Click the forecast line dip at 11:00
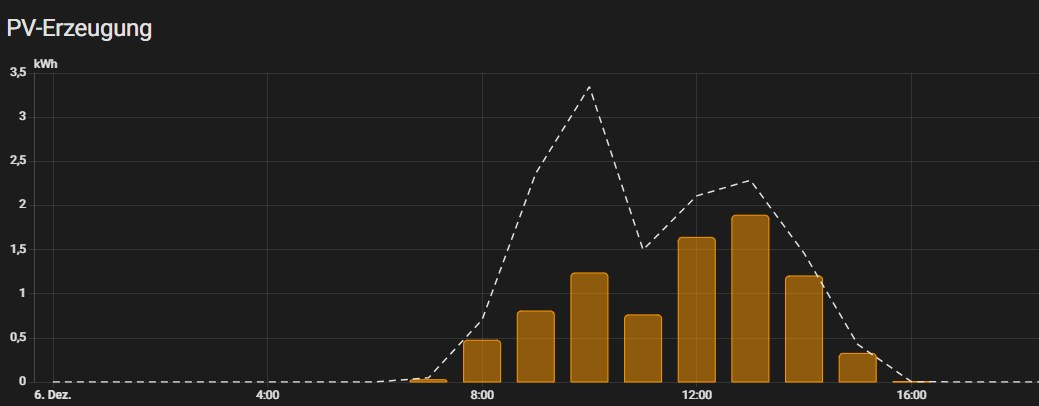 643,248
